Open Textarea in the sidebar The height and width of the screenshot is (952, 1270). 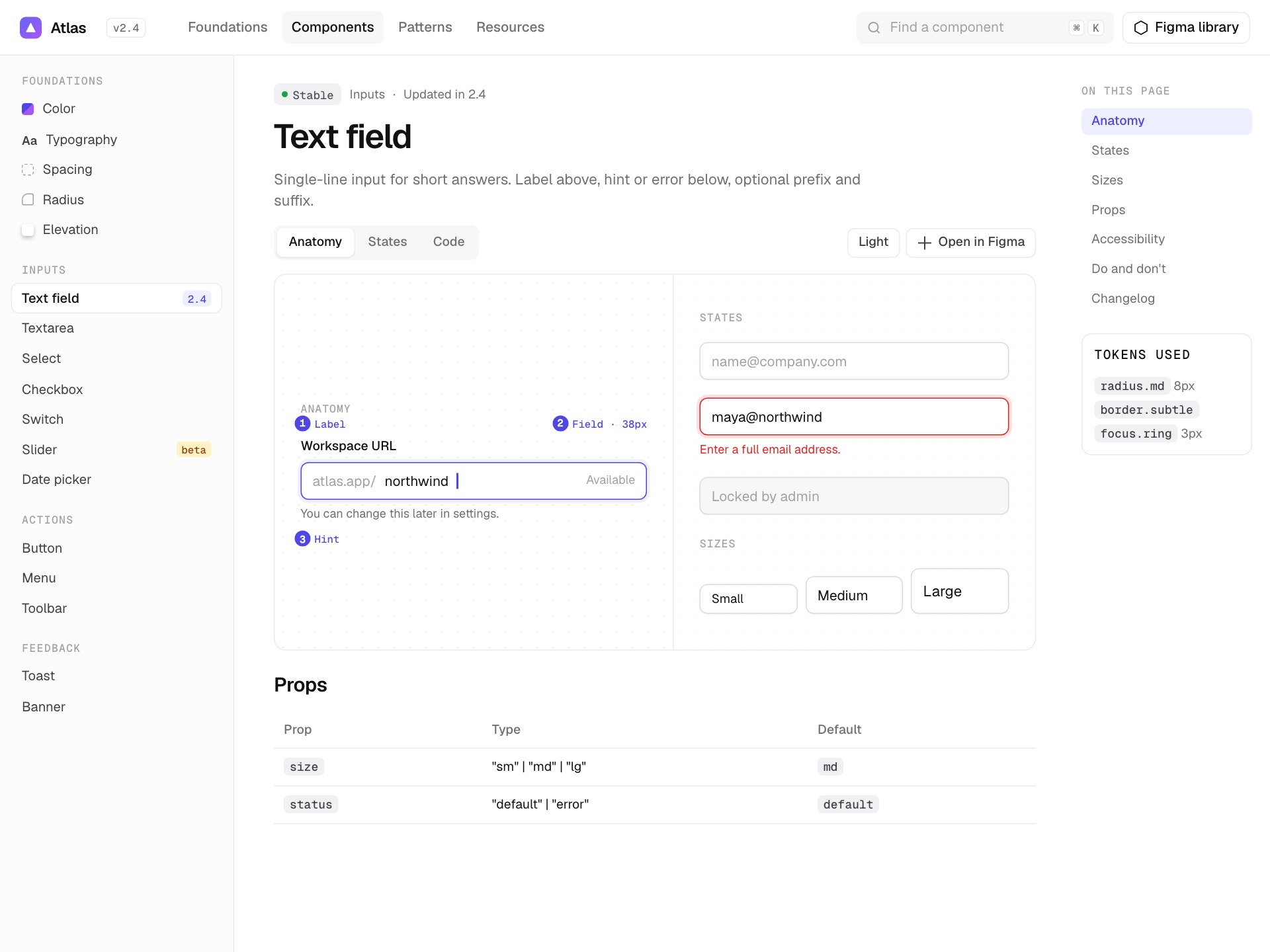[116, 328]
